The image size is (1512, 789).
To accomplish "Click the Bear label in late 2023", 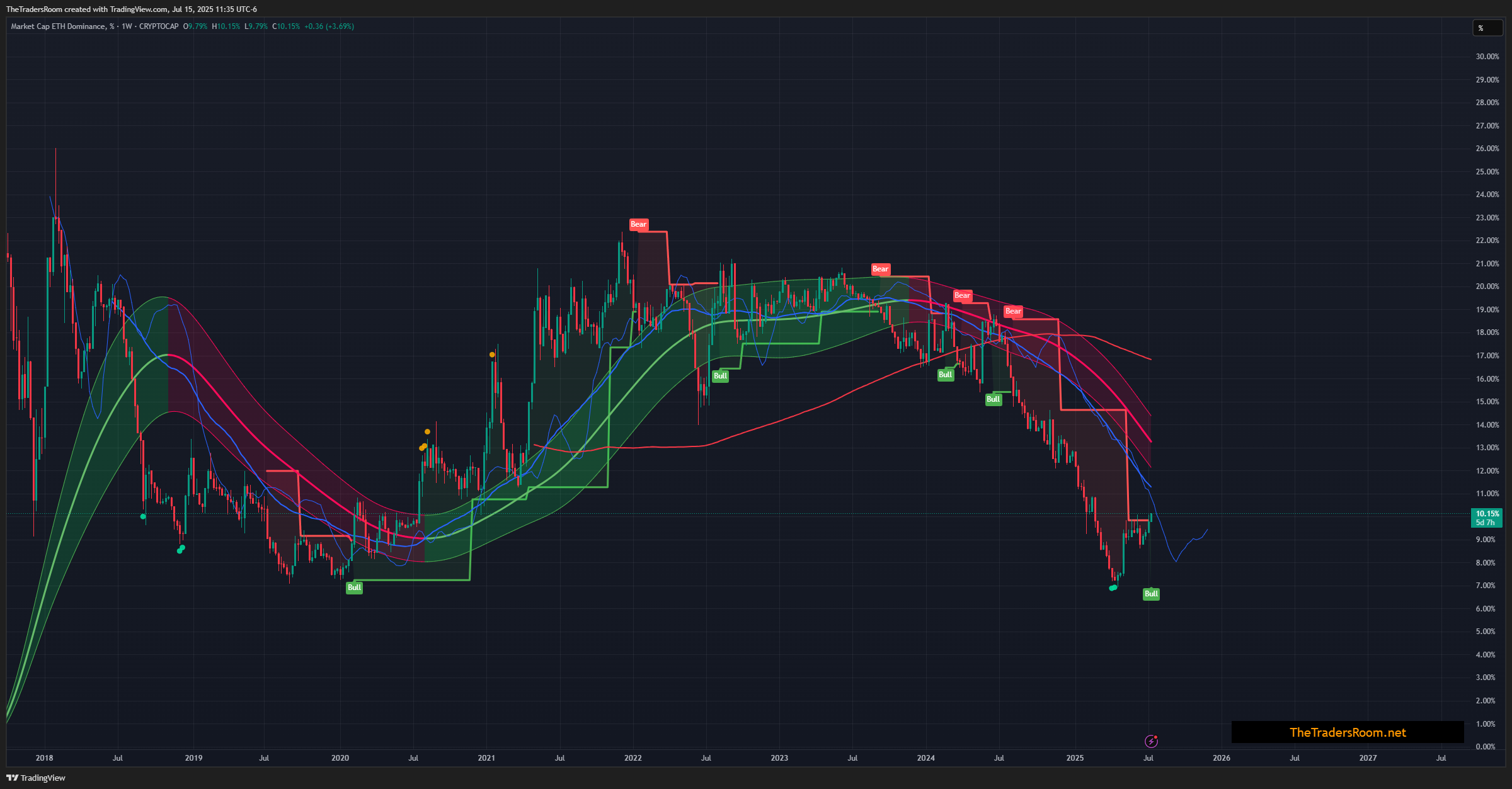I will [880, 269].
